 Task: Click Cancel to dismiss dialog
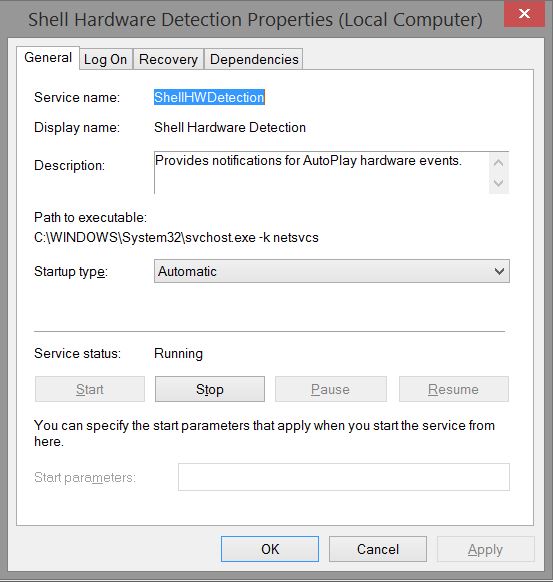(x=378, y=549)
